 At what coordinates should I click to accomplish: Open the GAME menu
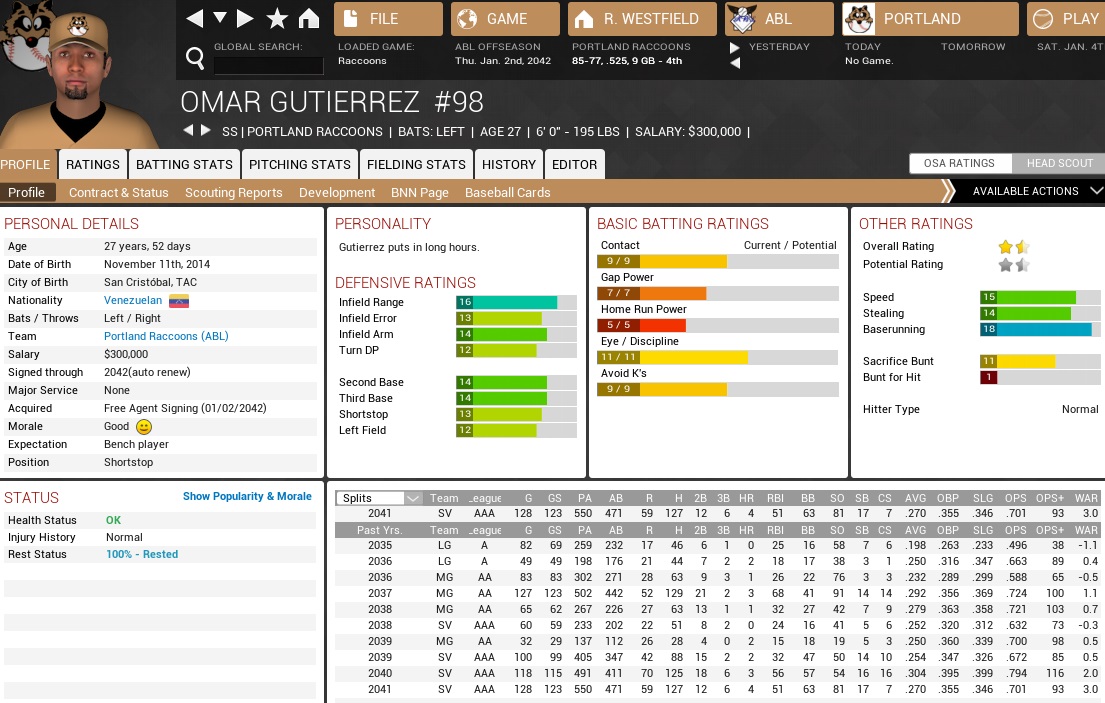click(505, 19)
